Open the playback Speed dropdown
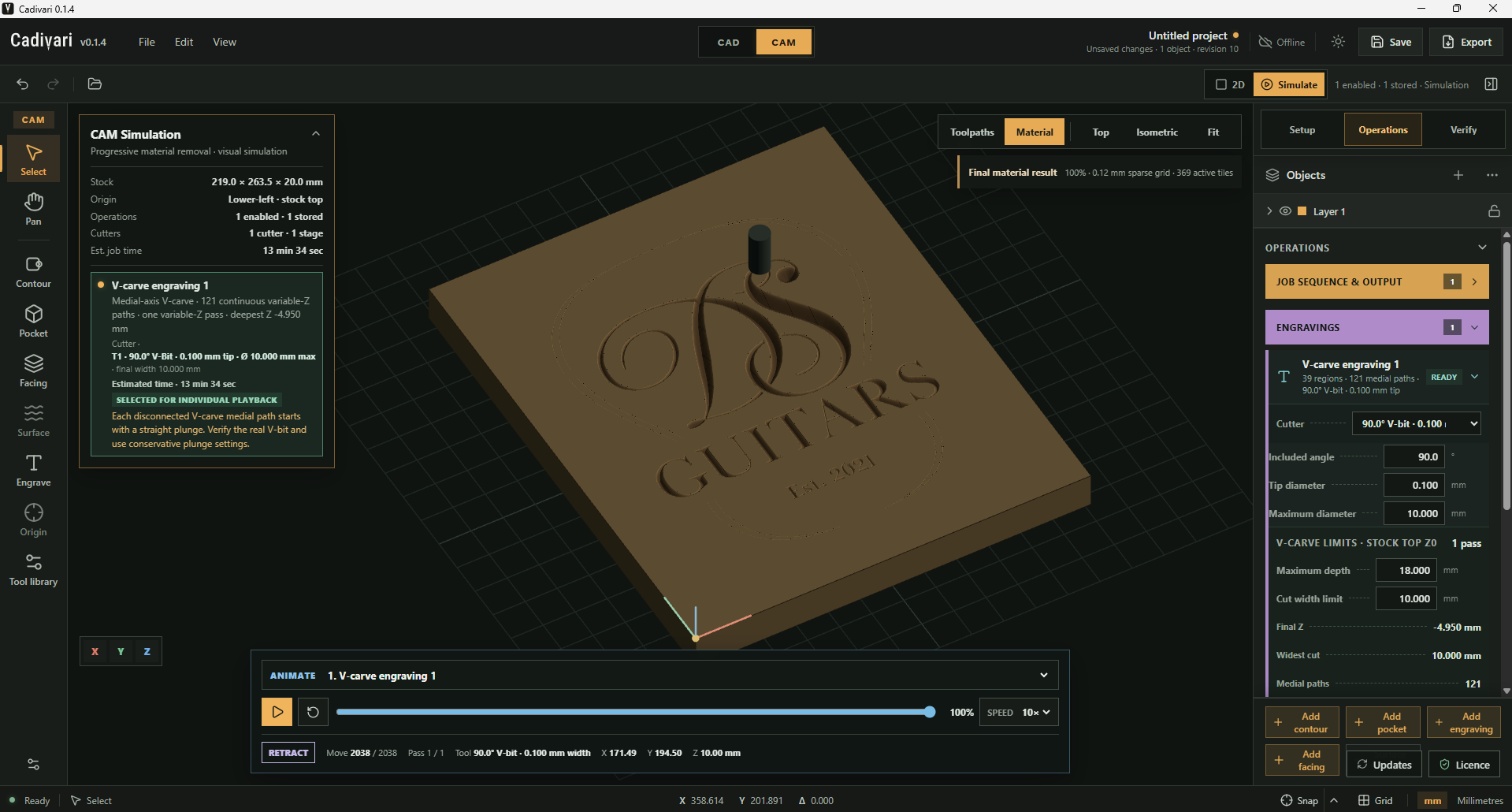Viewport: 1512px width, 812px height. [1019, 712]
